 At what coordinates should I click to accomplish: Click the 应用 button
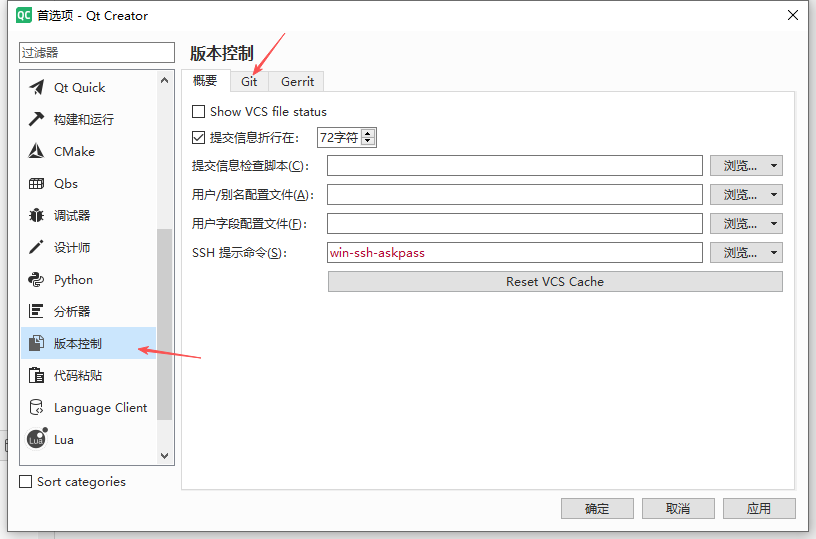pos(759,508)
